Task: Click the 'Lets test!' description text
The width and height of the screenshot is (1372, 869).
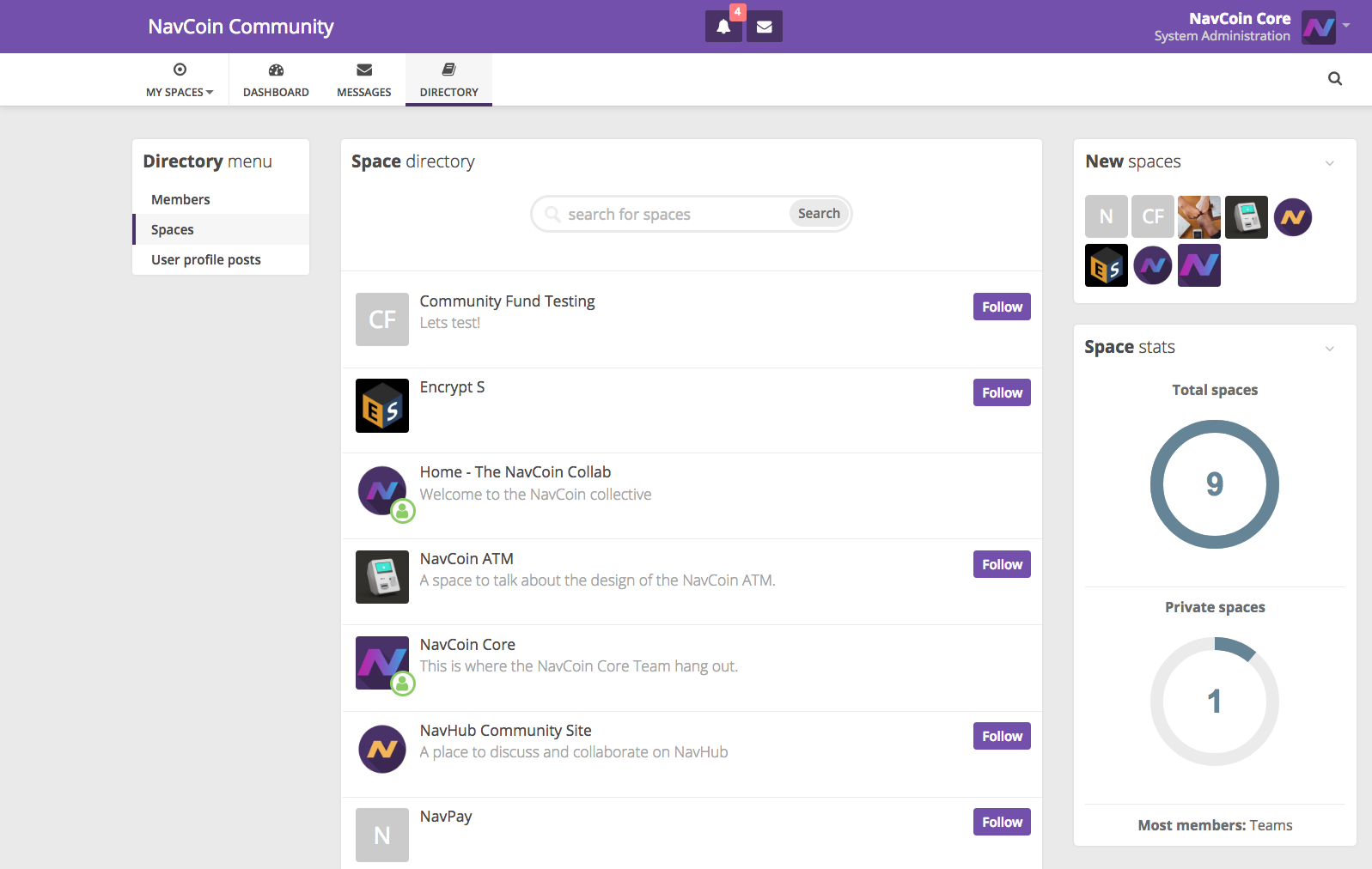Action: pos(450,323)
